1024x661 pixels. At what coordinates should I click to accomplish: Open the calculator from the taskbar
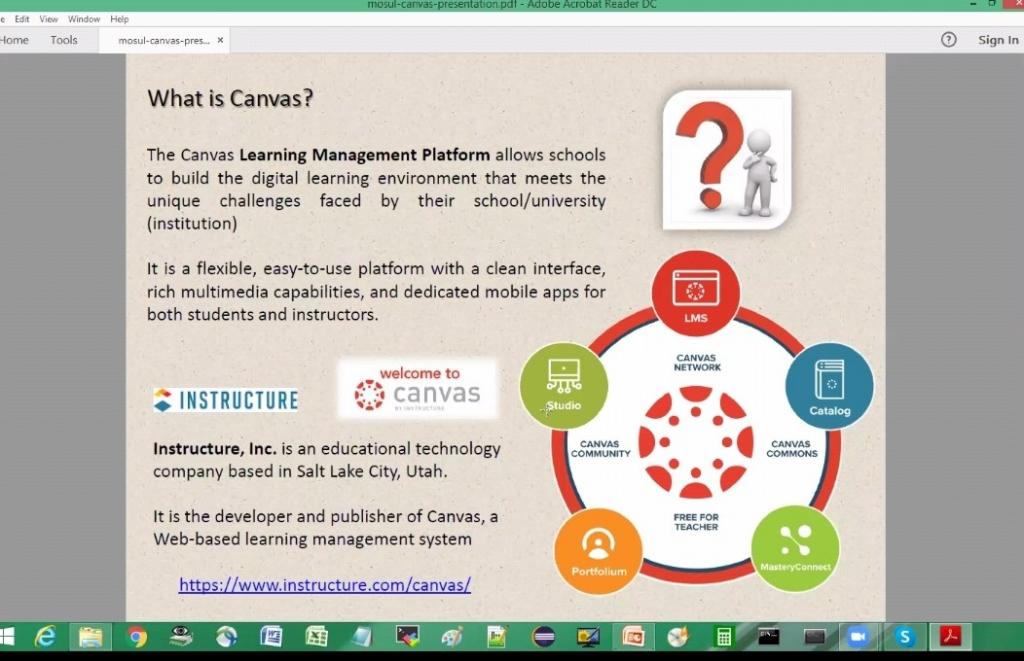point(722,636)
